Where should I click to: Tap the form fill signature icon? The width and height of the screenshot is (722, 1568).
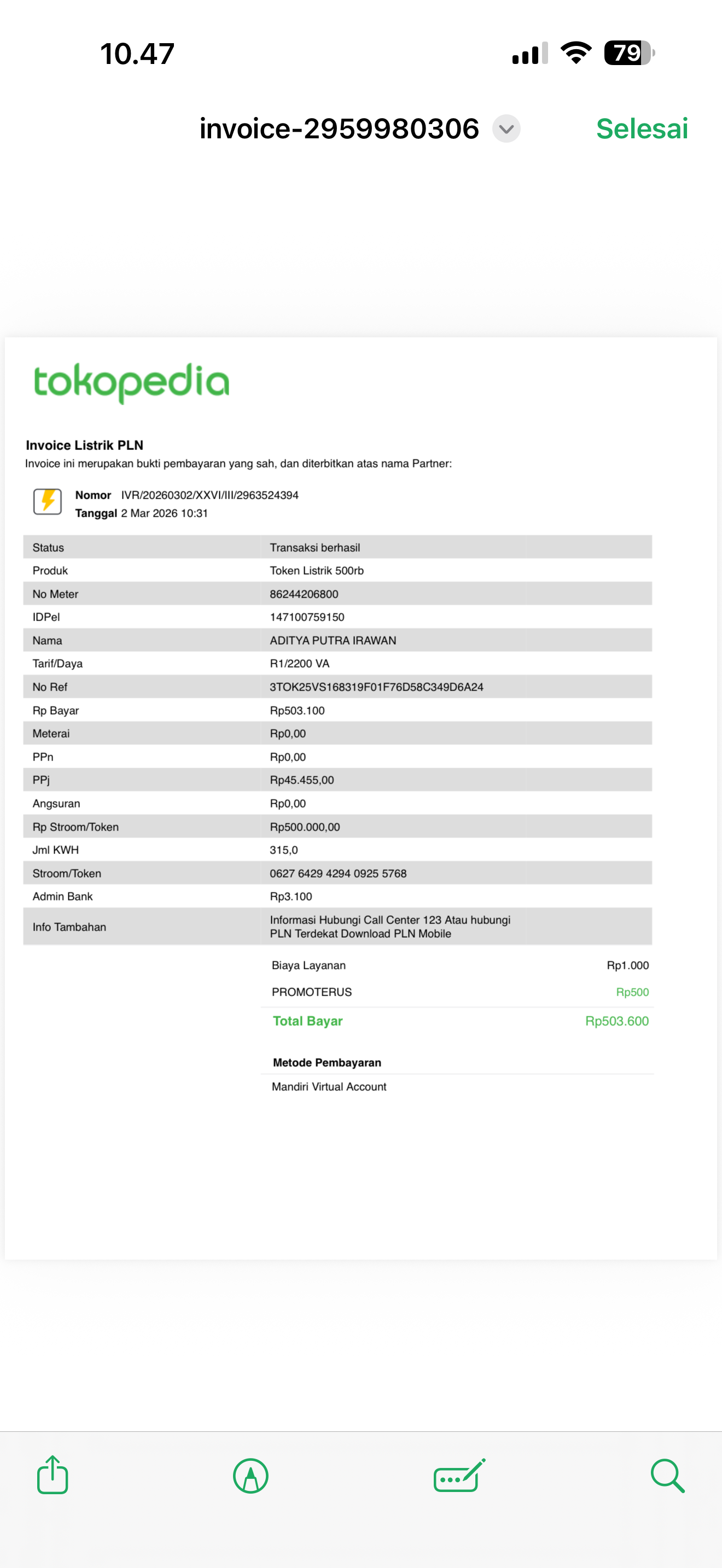(459, 1476)
